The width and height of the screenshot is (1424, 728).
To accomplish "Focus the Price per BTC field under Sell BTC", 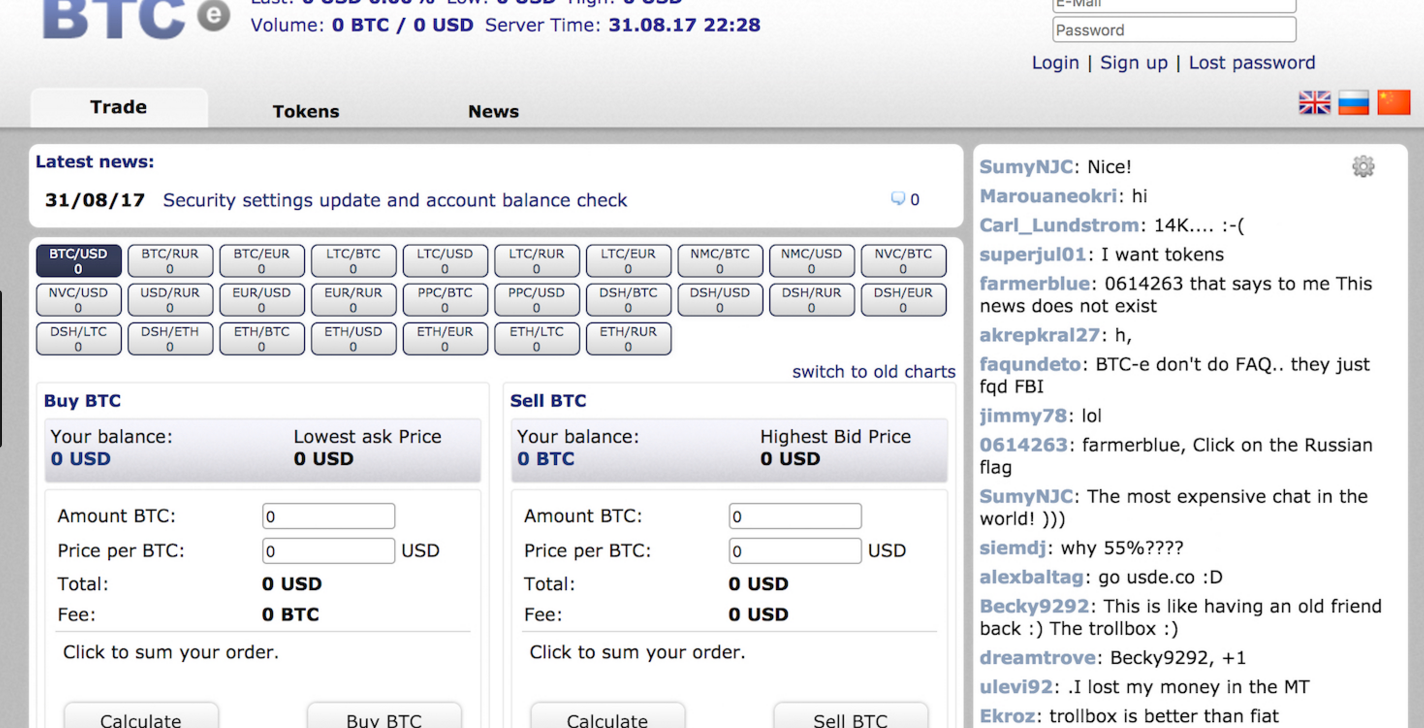I will (x=795, y=551).
